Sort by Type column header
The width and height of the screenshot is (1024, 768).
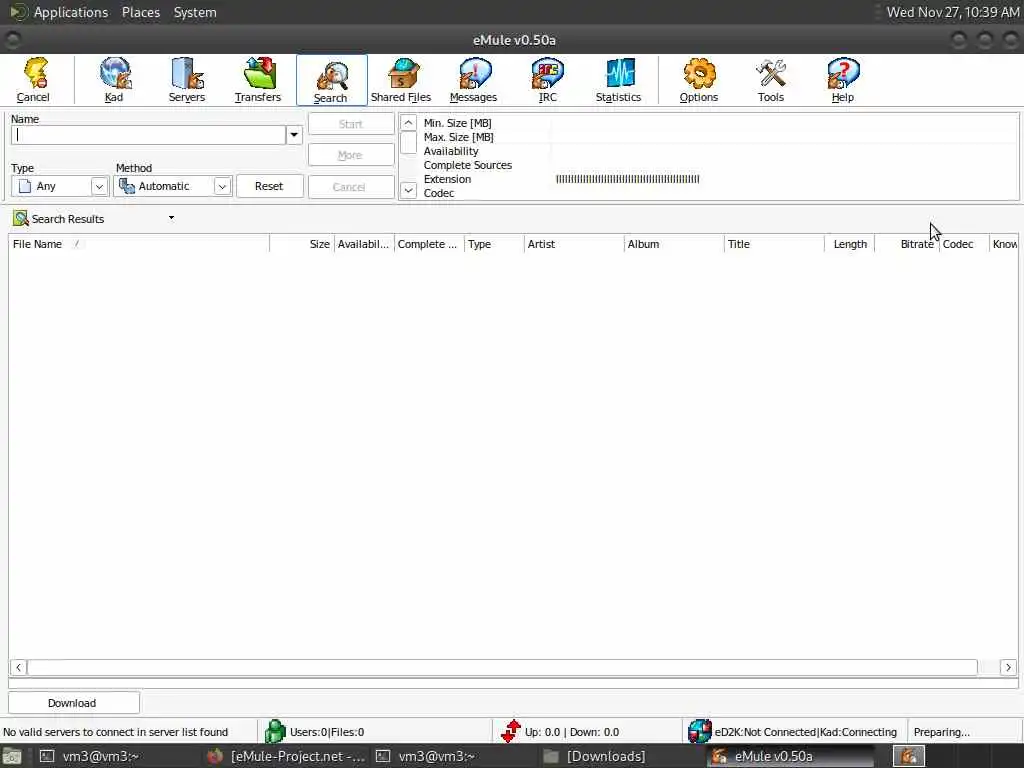(494, 244)
